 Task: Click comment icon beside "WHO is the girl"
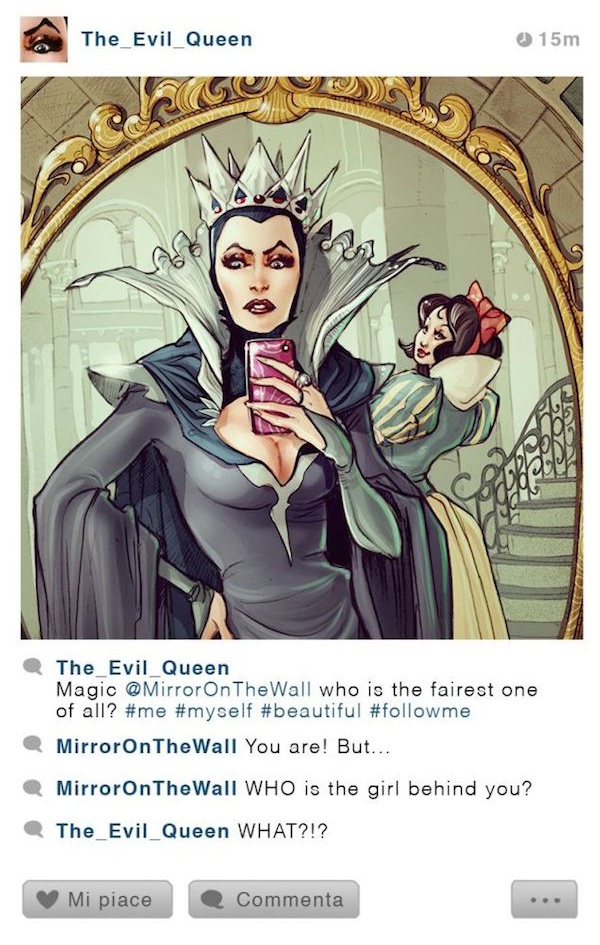[33, 786]
